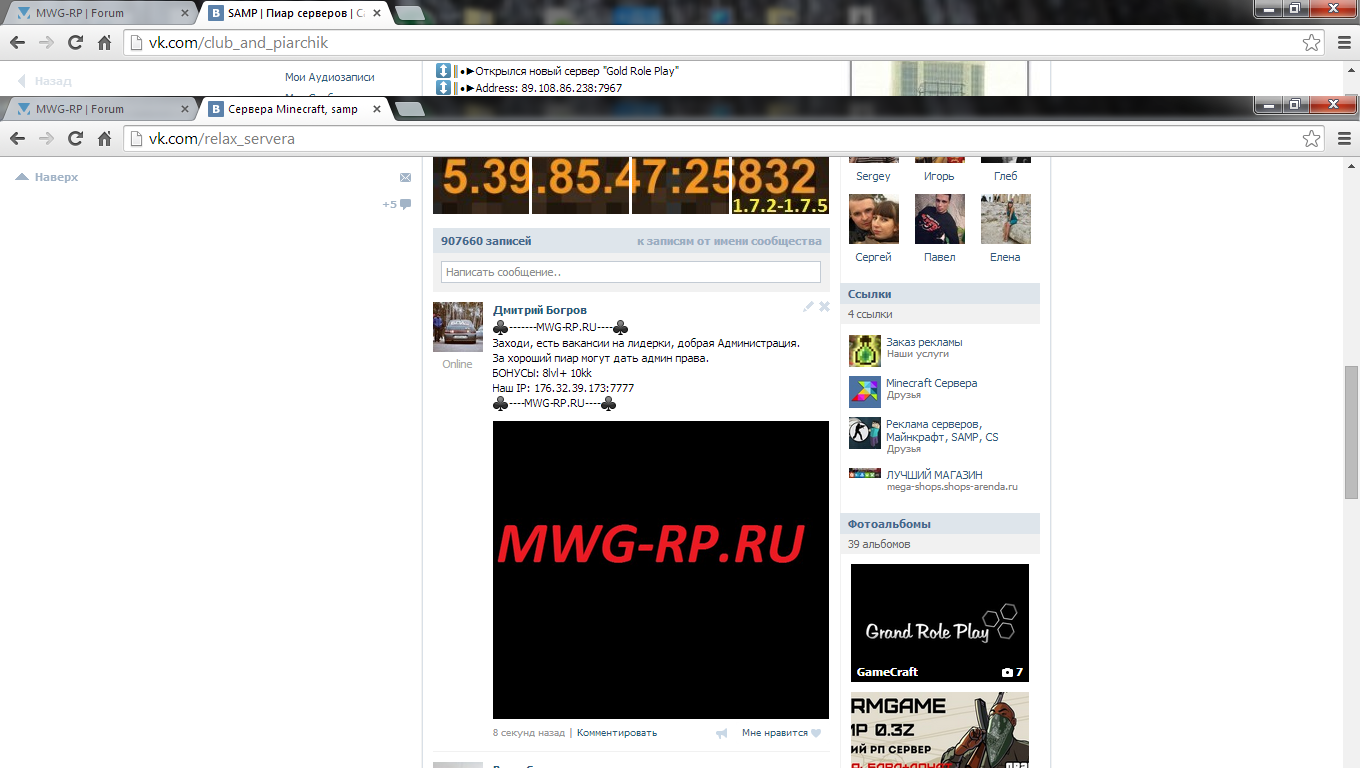The width and height of the screenshot is (1360, 768).
Task: Open the ЛУЧШИЙ МАГАЗИН link
Action: 934,475
